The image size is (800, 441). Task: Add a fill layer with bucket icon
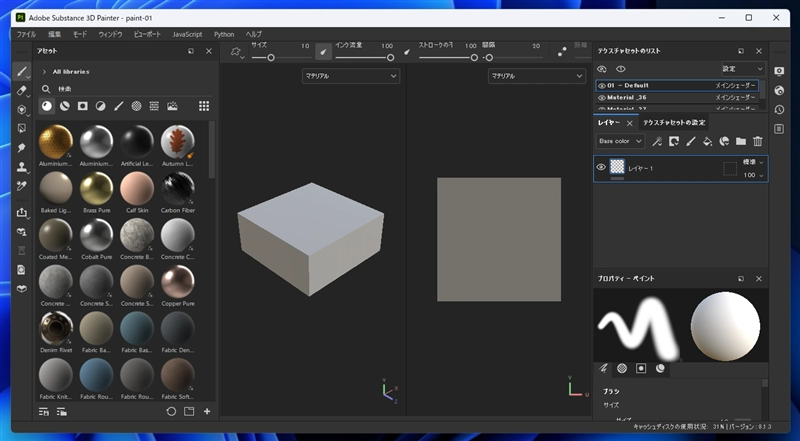coord(707,141)
